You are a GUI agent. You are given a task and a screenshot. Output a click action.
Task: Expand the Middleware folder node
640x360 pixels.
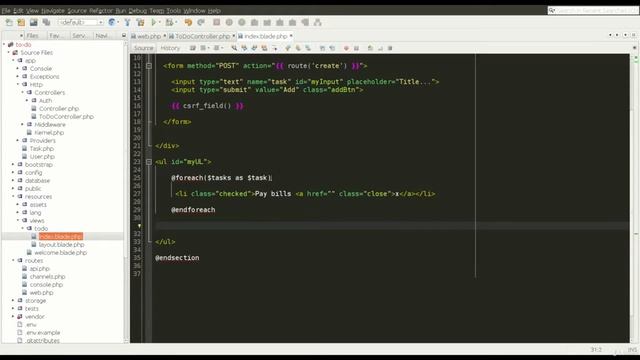tap(22, 124)
